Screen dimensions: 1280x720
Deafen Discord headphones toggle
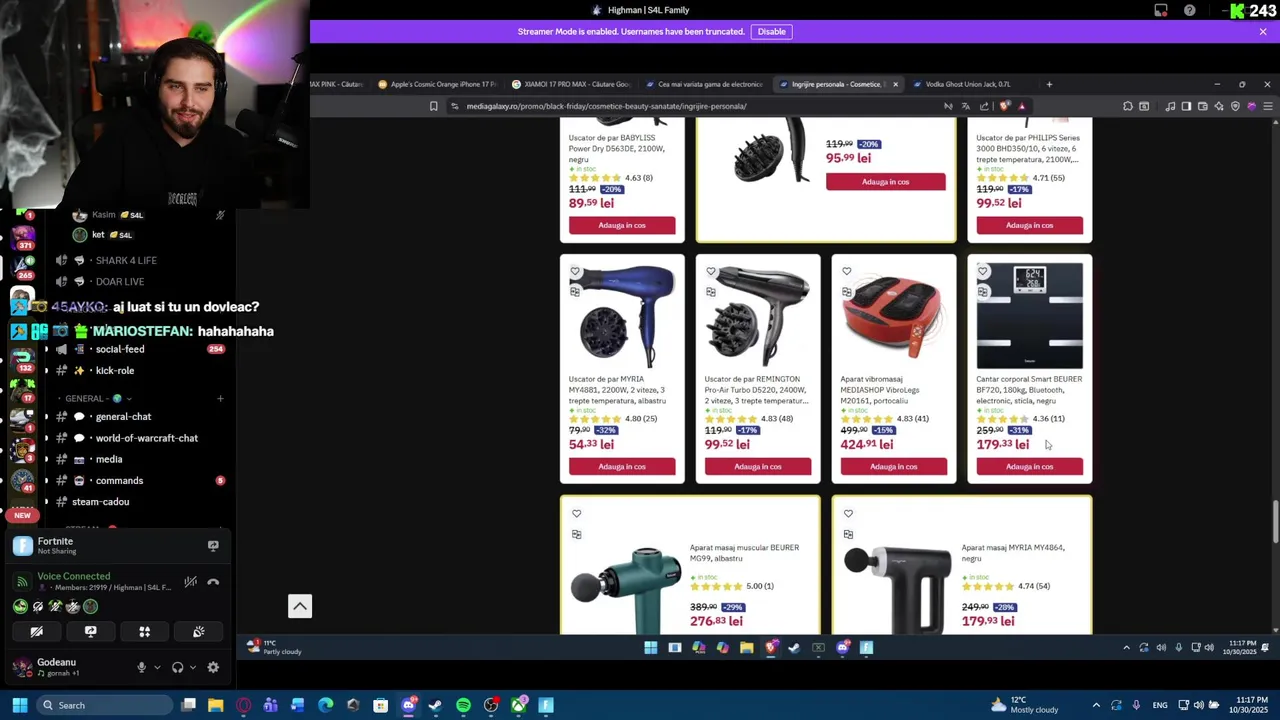177,667
